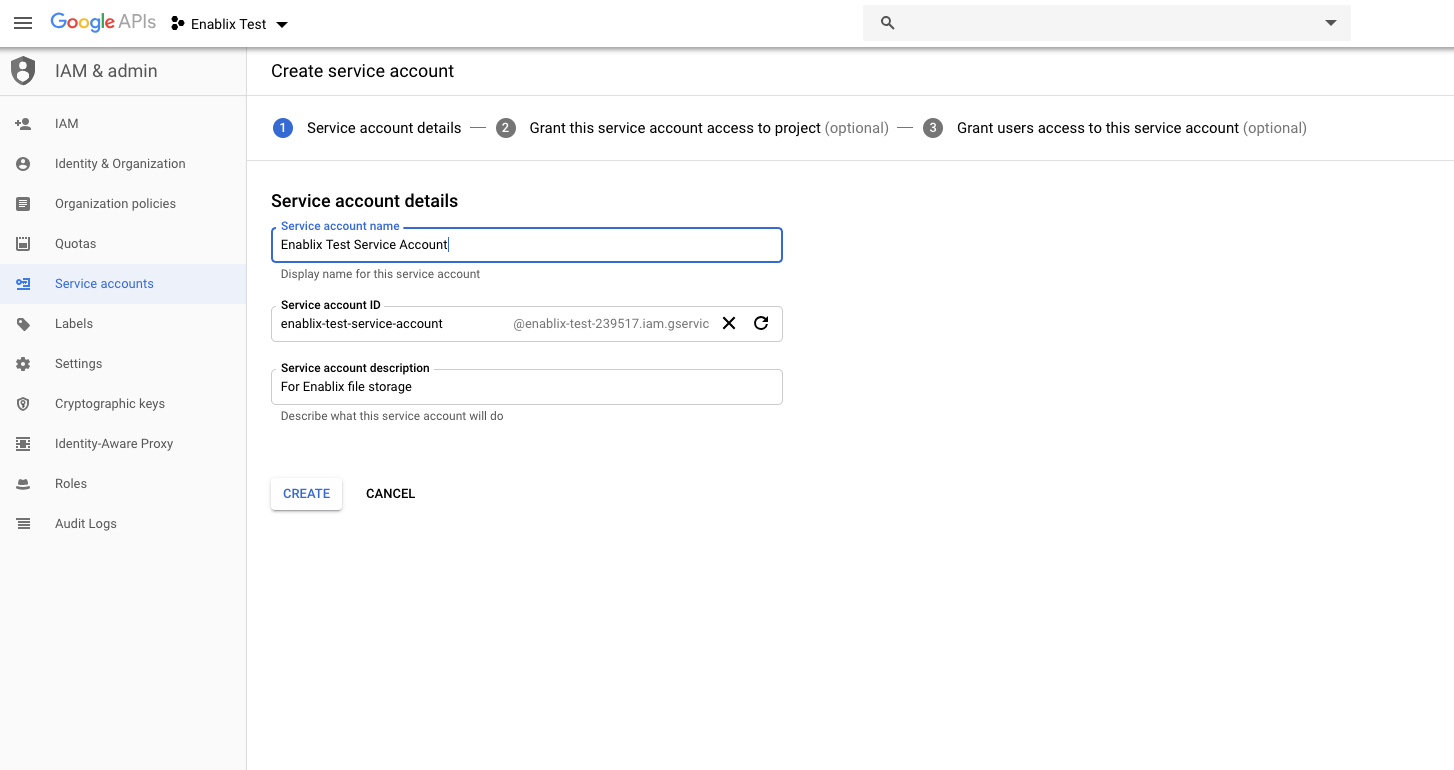The width and height of the screenshot is (1454, 770).
Task: Open Organization policies
Action: (x=123, y=204)
